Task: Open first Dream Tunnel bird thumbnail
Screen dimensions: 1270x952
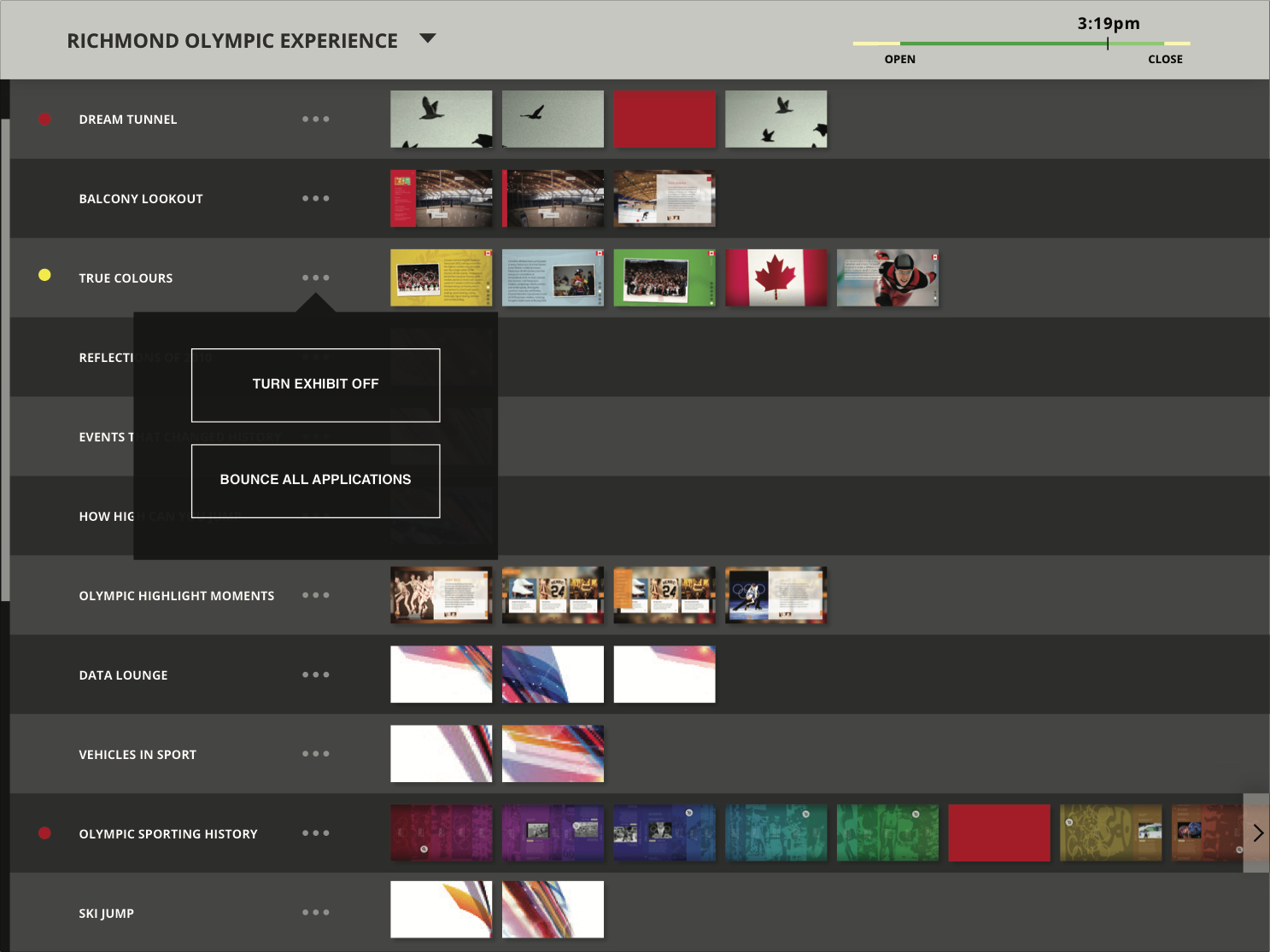Action: pos(442,120)
